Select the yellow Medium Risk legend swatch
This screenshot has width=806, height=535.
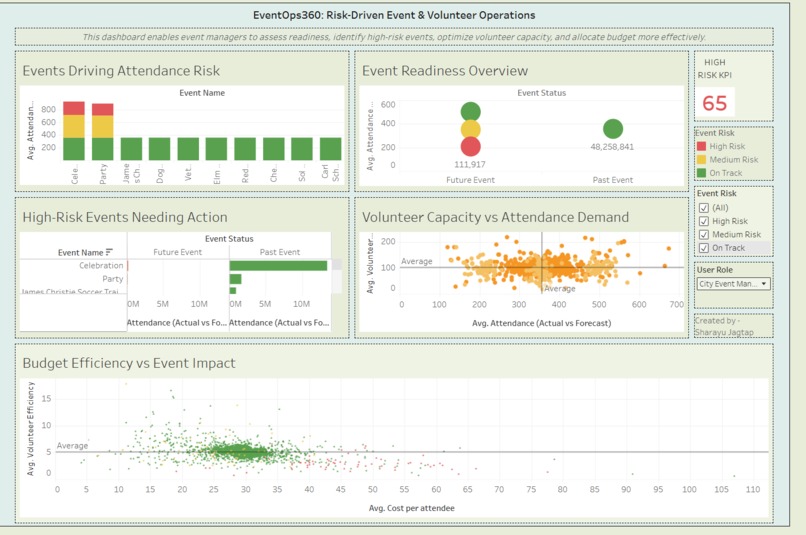[x=701, y=160]
